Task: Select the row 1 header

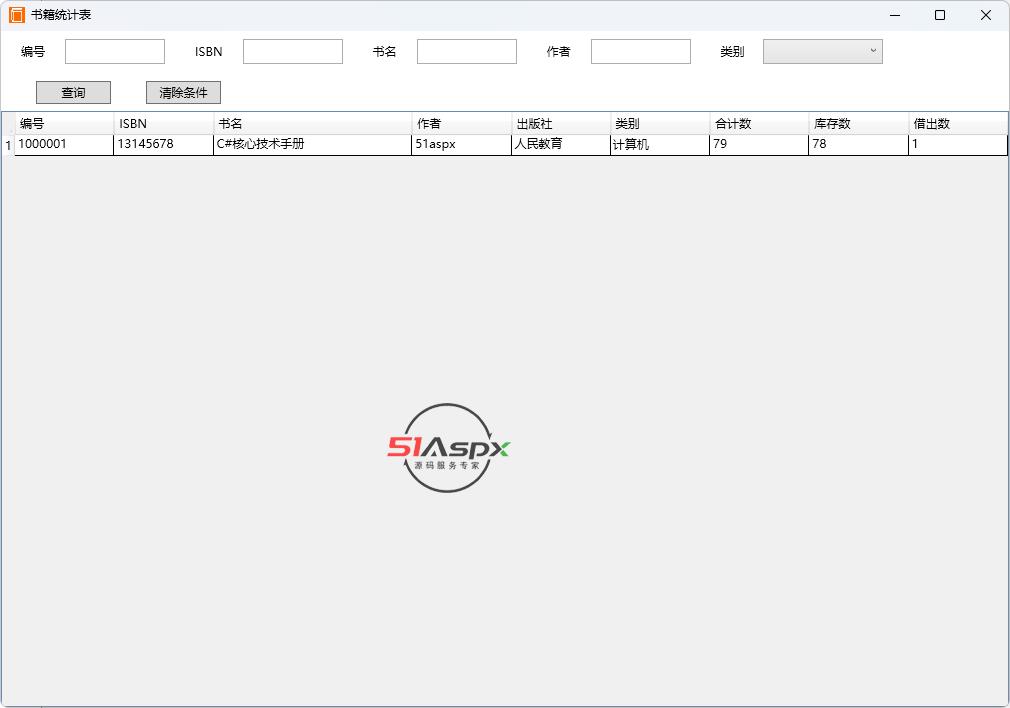Action: [8, 145]
